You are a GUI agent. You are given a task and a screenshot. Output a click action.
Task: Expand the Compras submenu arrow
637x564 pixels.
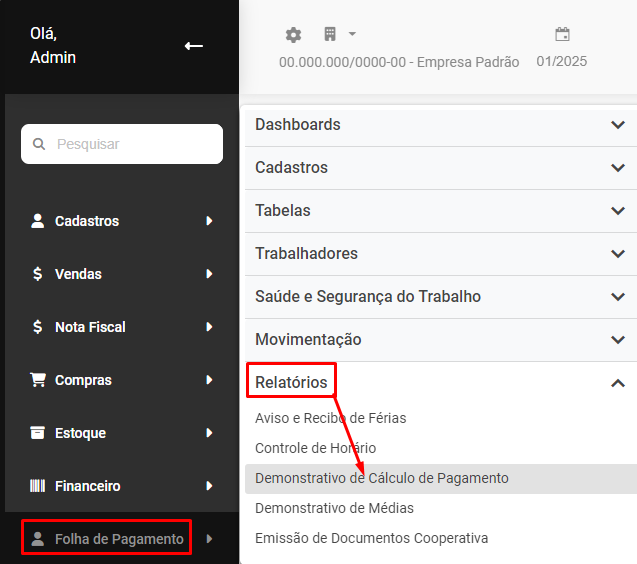point(209,380)
